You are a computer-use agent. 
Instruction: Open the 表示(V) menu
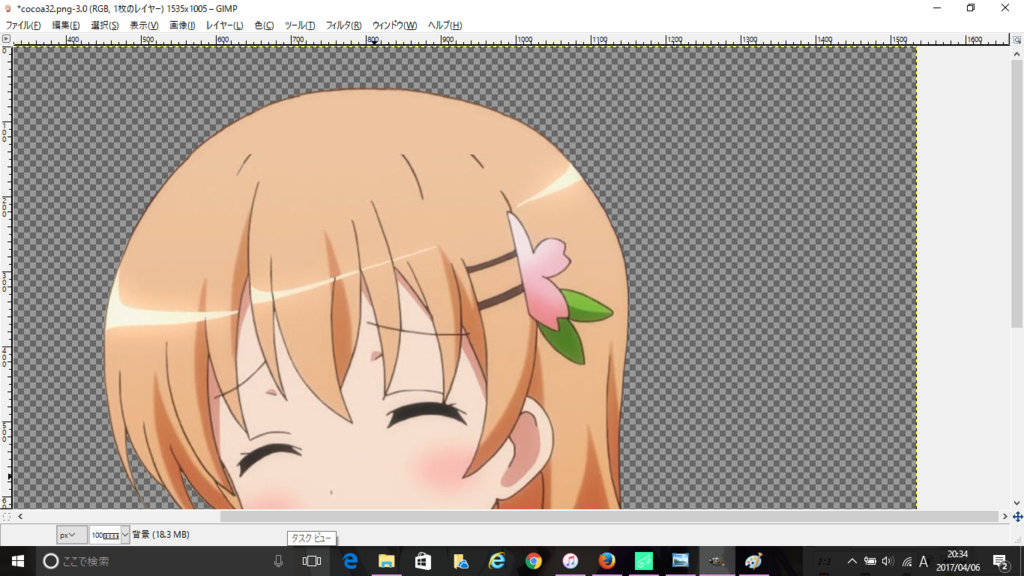[x=144, y=25]
